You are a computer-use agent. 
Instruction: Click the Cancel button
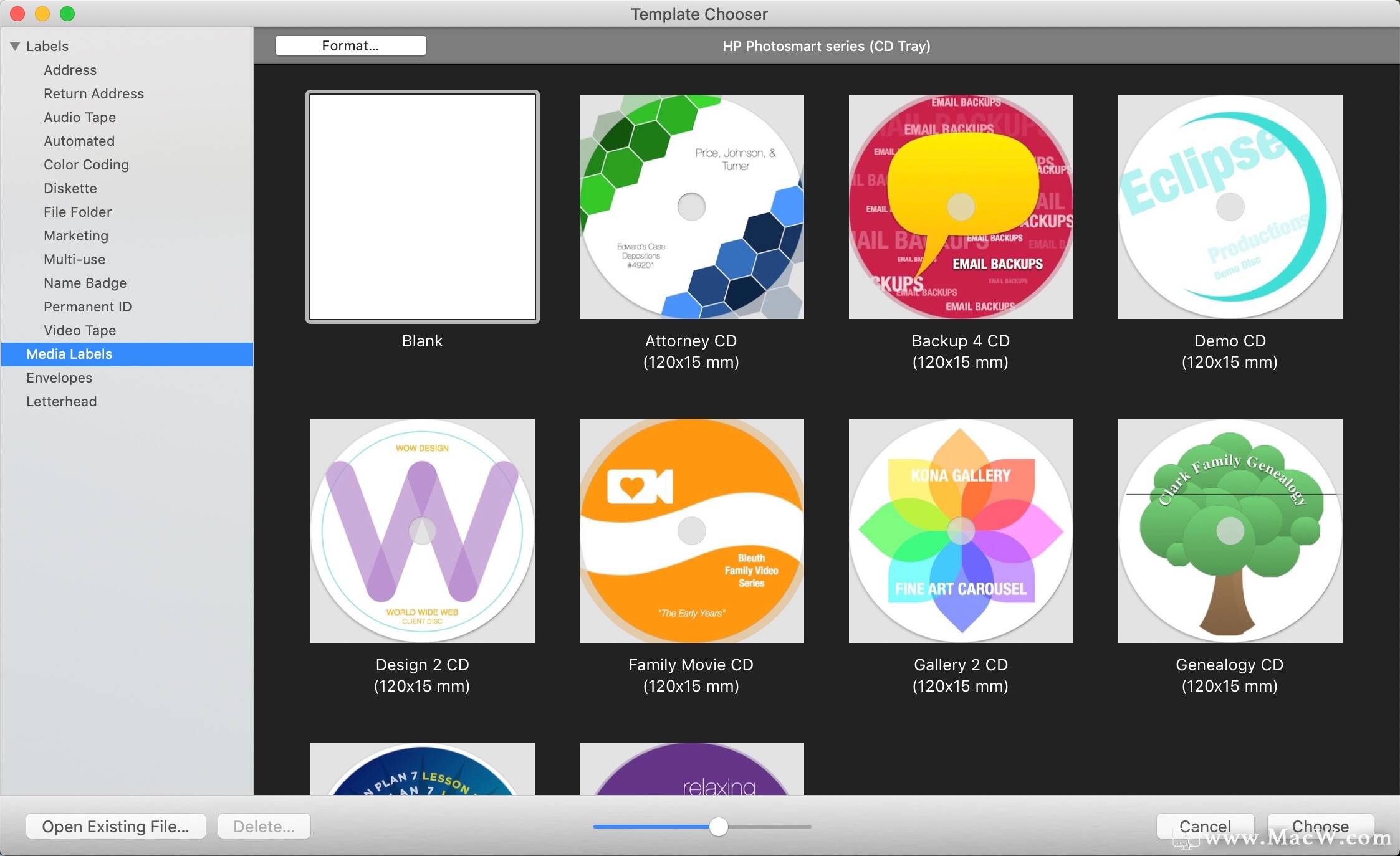tap(1205, 826)
